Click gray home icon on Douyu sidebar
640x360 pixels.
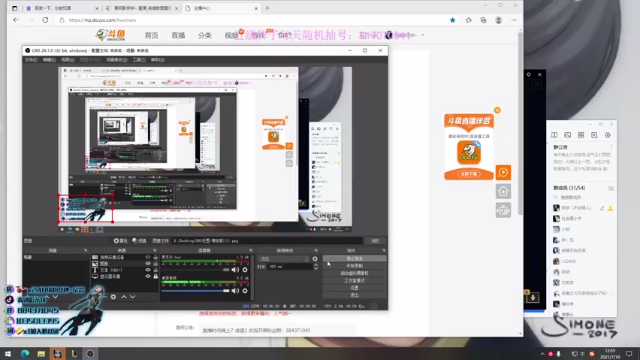503,191
